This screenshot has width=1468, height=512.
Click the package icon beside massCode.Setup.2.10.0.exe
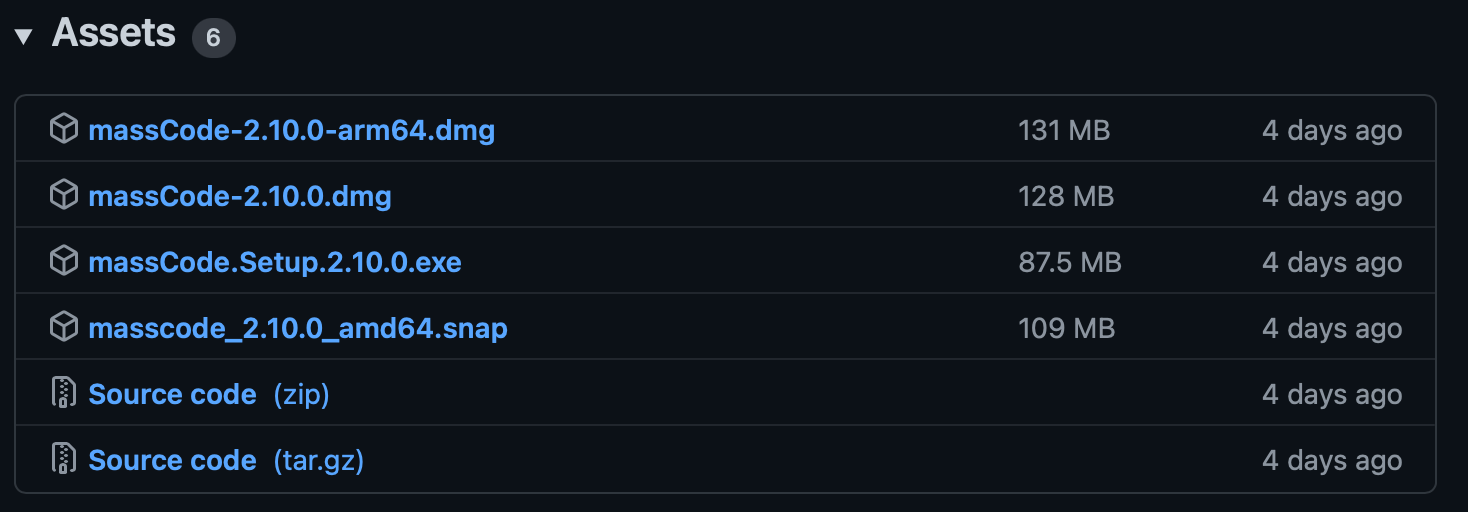pyautogui.click(x=64, y=261)
